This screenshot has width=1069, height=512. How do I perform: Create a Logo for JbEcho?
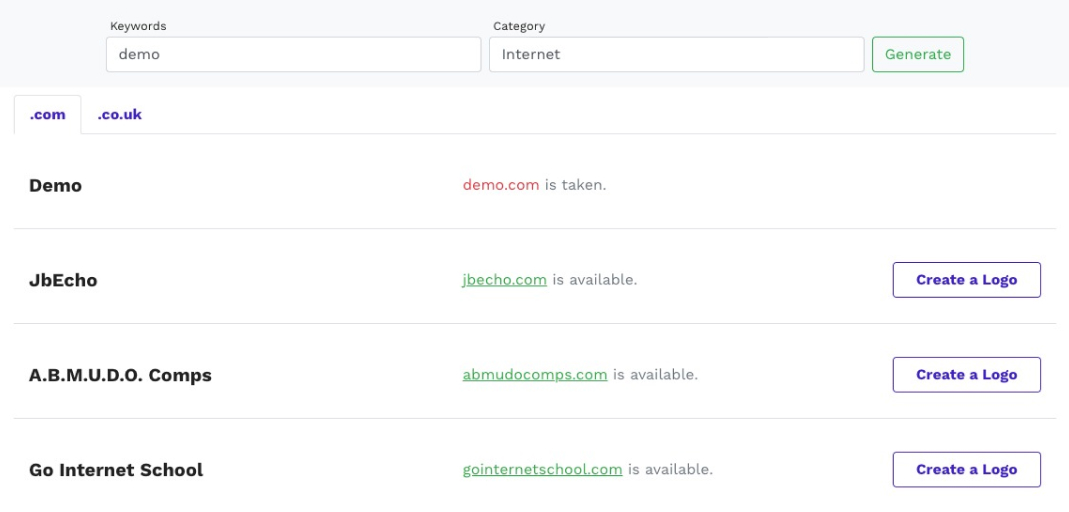966,280
